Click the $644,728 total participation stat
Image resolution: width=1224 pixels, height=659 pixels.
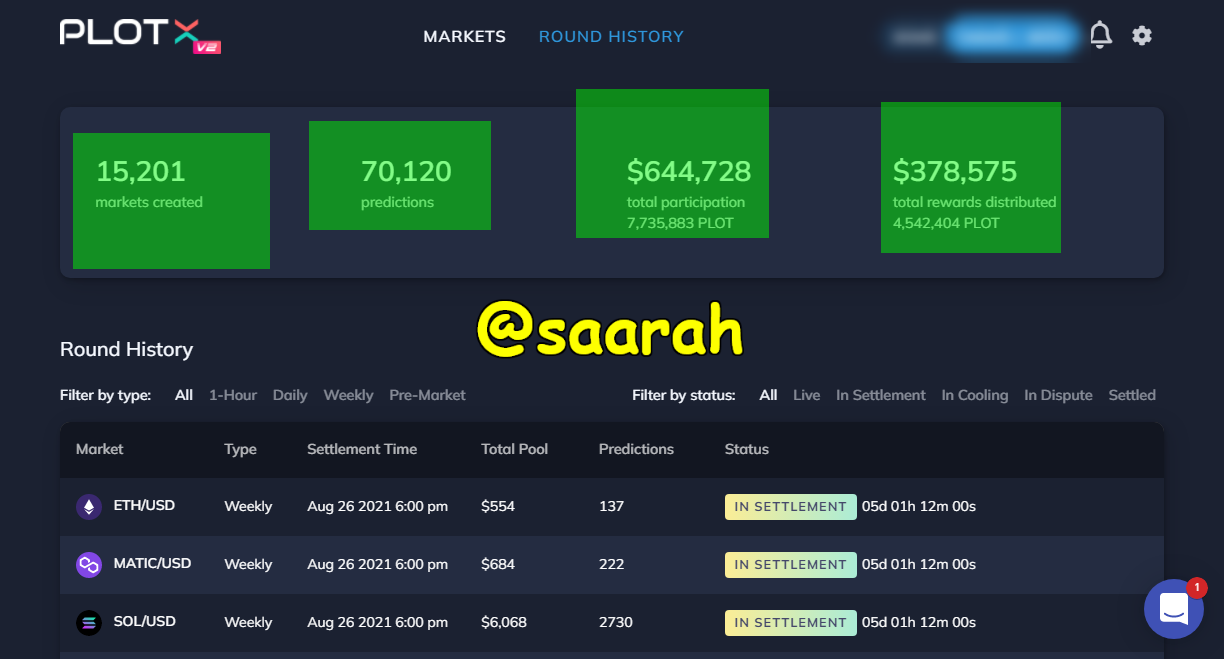(689, 194)
